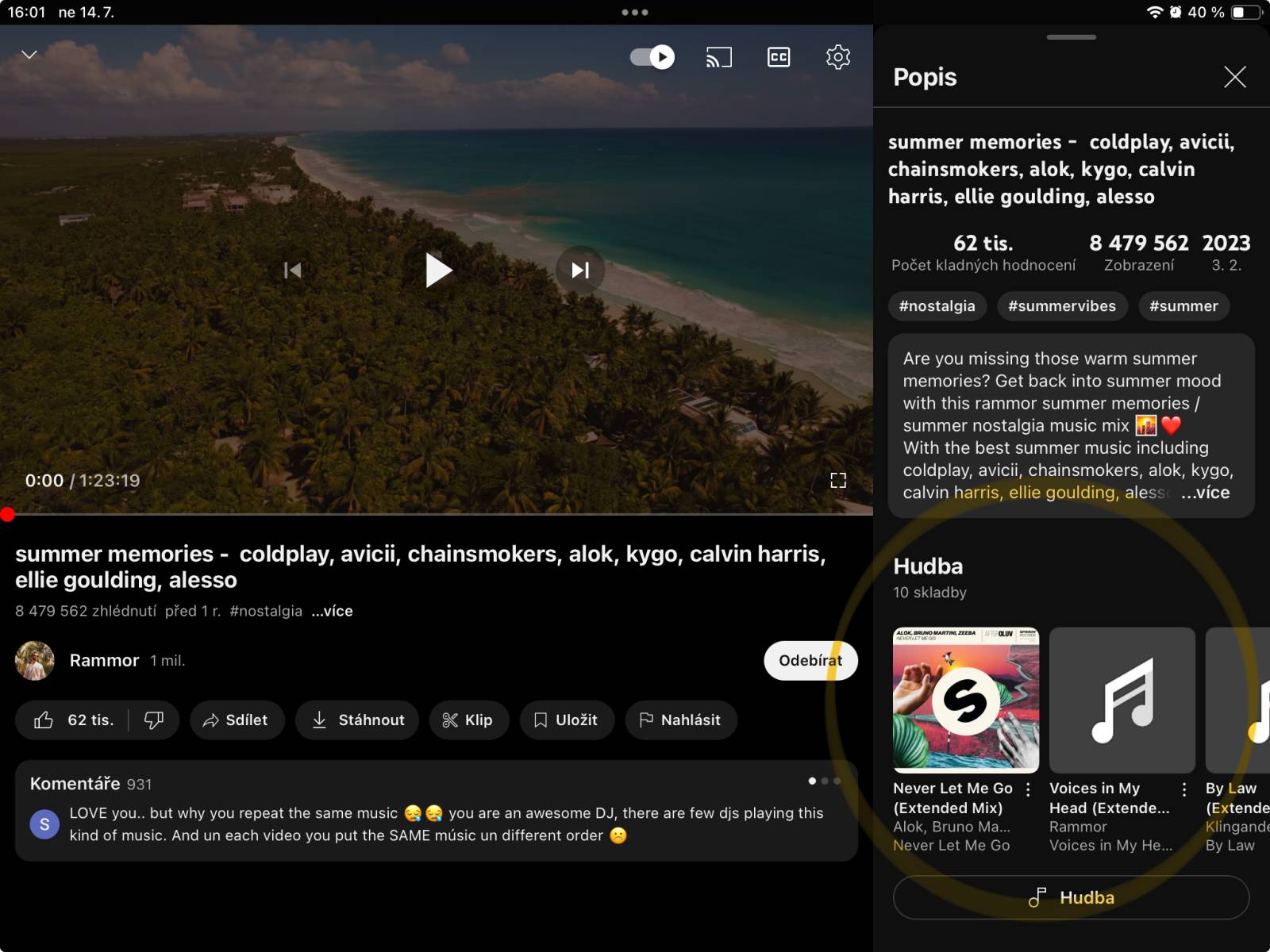Dislike the video with thumbs down
The width and height of the screenshot is (1270, 952).
pos(154,720)
